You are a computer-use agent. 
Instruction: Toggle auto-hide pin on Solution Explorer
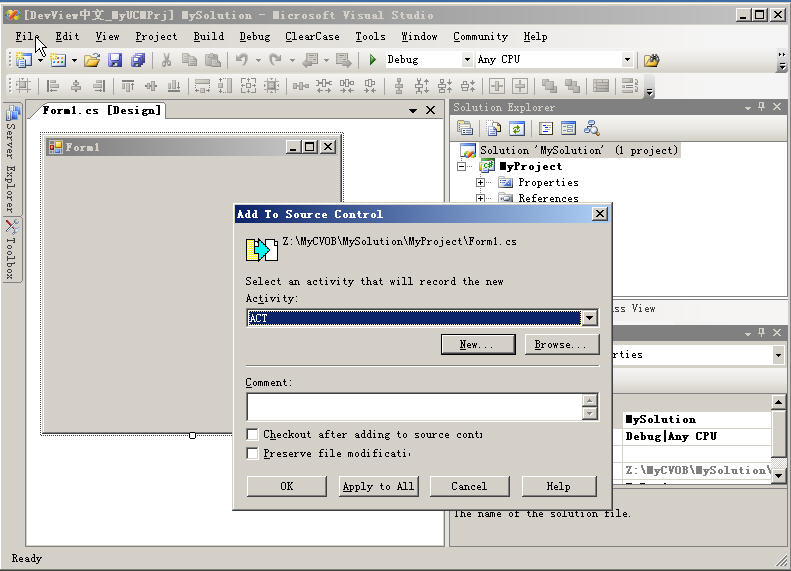tap(762, 106)
